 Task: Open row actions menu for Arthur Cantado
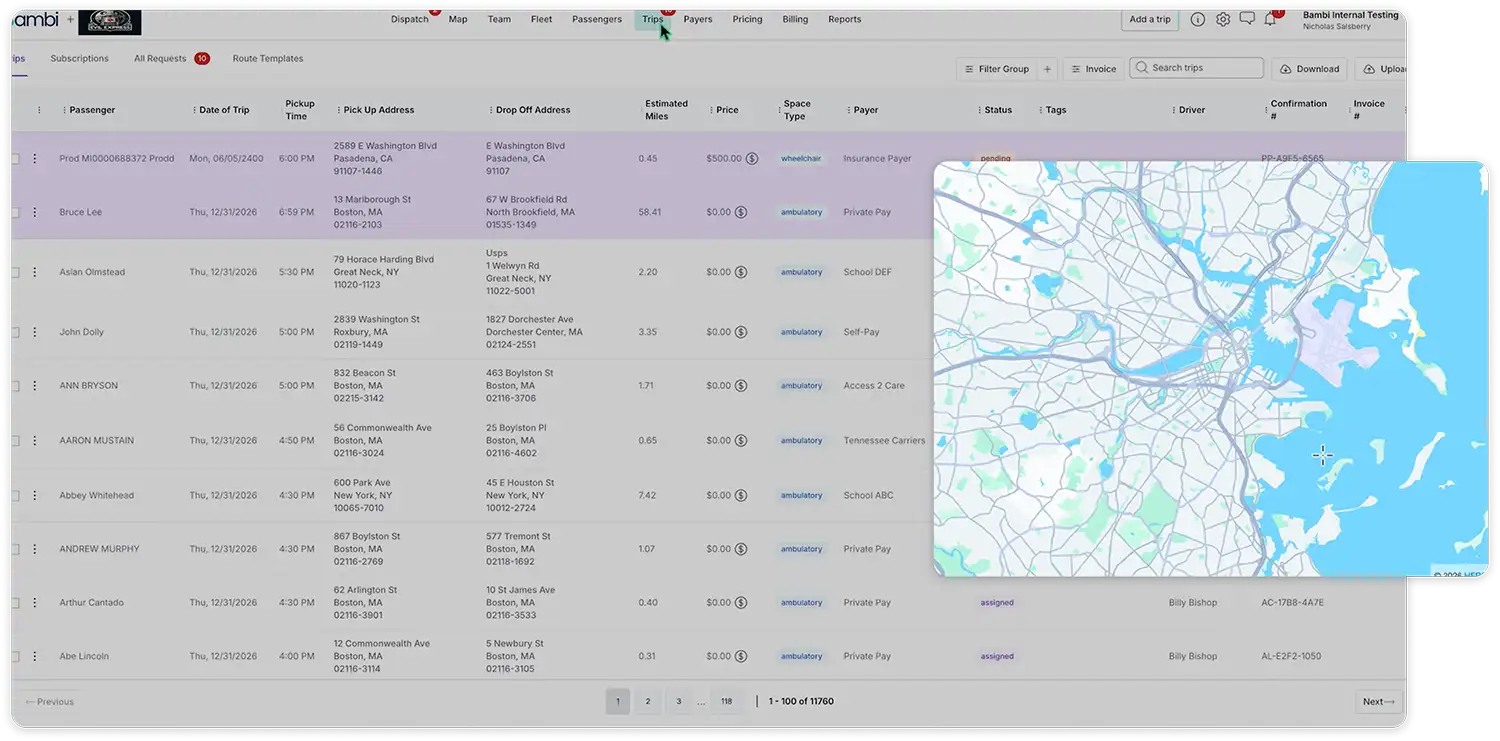[x=34, y=603]
